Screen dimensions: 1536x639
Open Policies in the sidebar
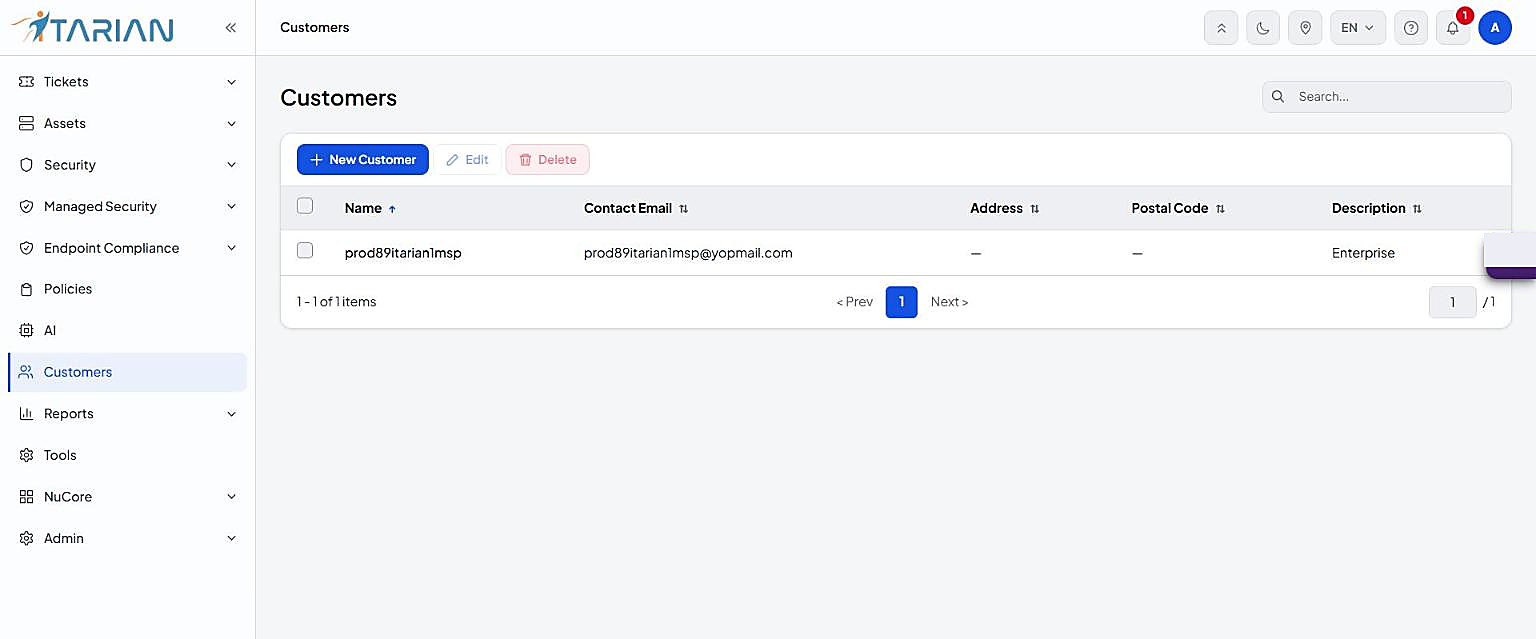coord(127,289)
